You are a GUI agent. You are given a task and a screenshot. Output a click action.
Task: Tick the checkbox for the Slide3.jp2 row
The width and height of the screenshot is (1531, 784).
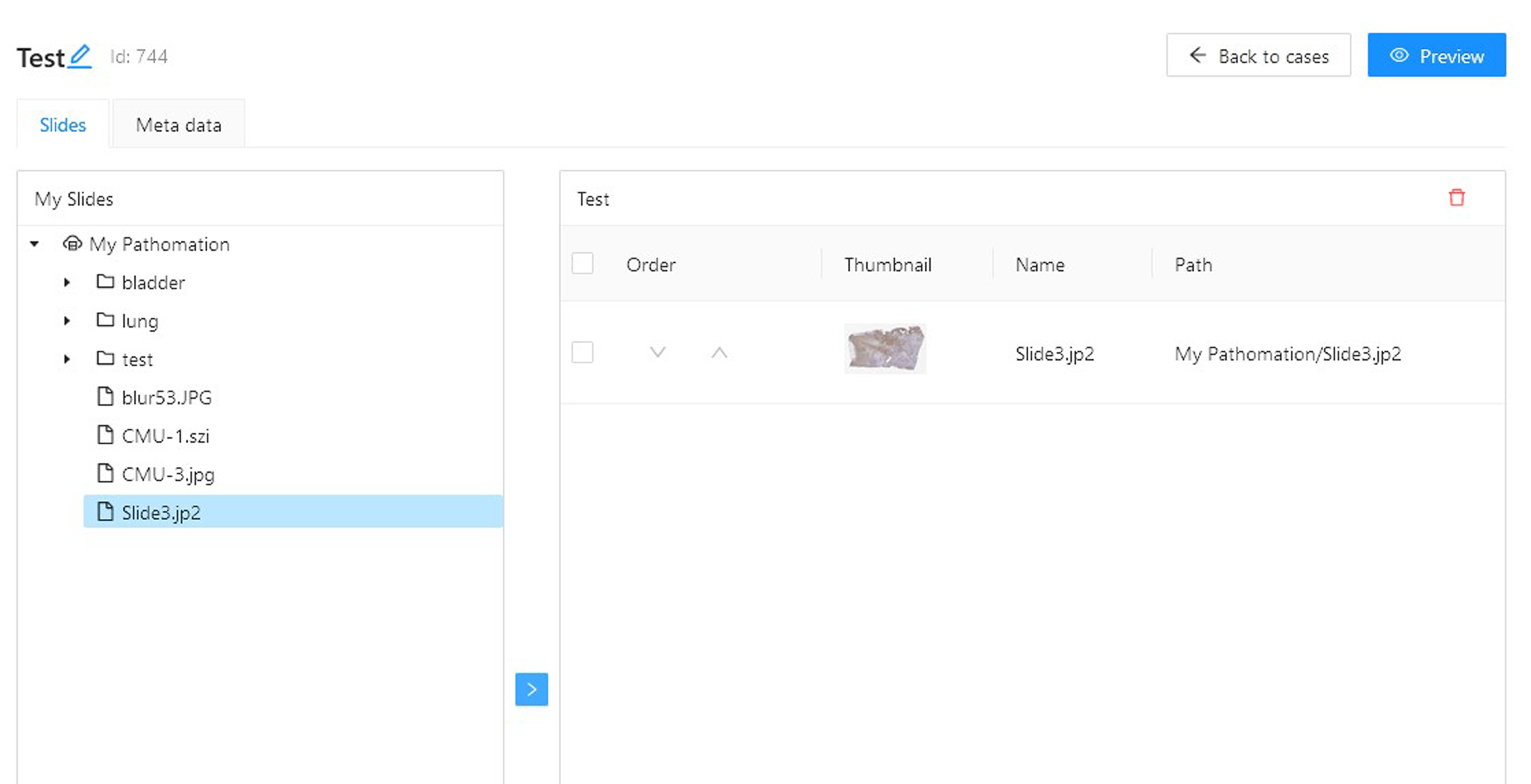tap(583, 353)
